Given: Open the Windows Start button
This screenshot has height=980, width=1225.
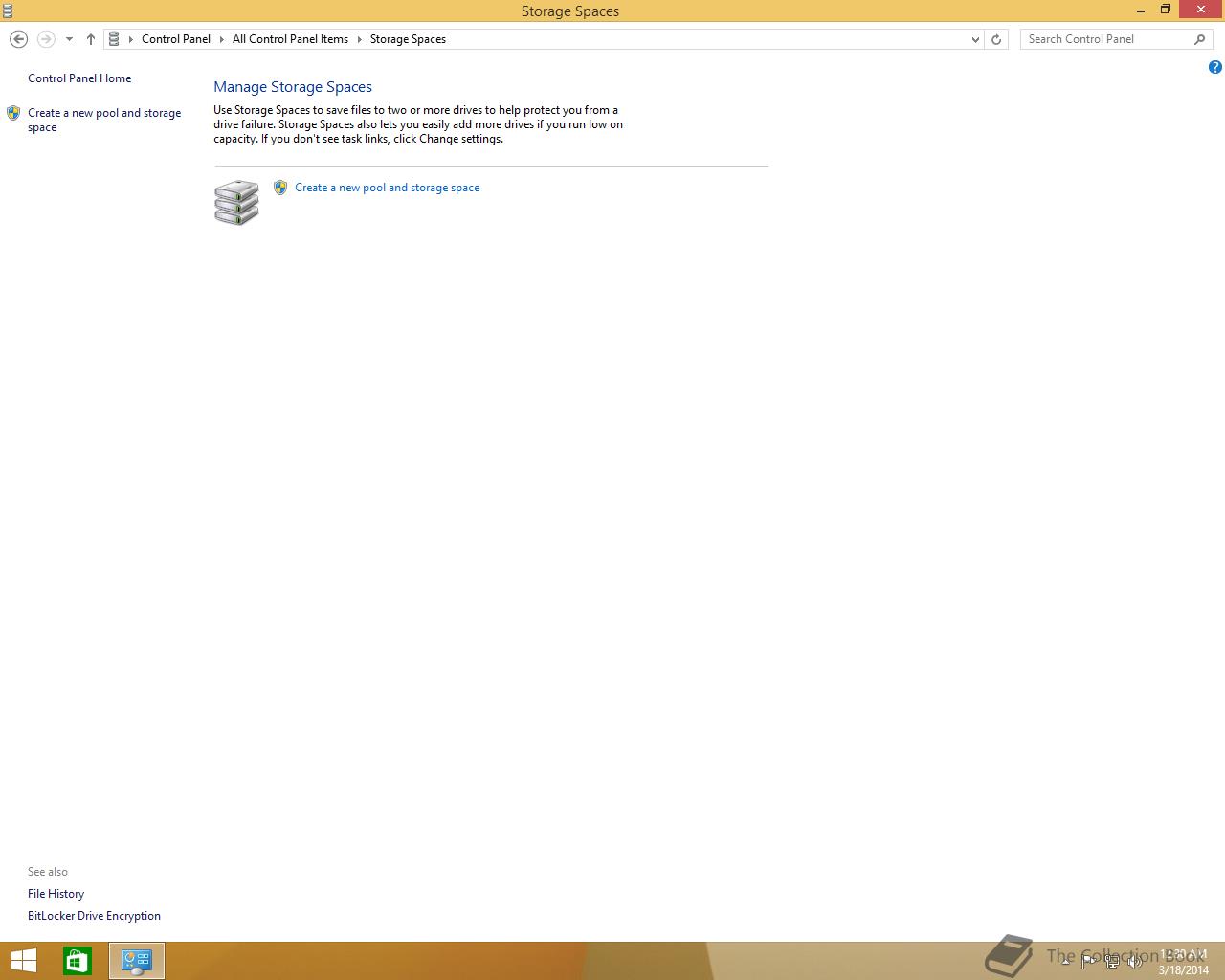Looking at the screenshot, I should (23, 961).
